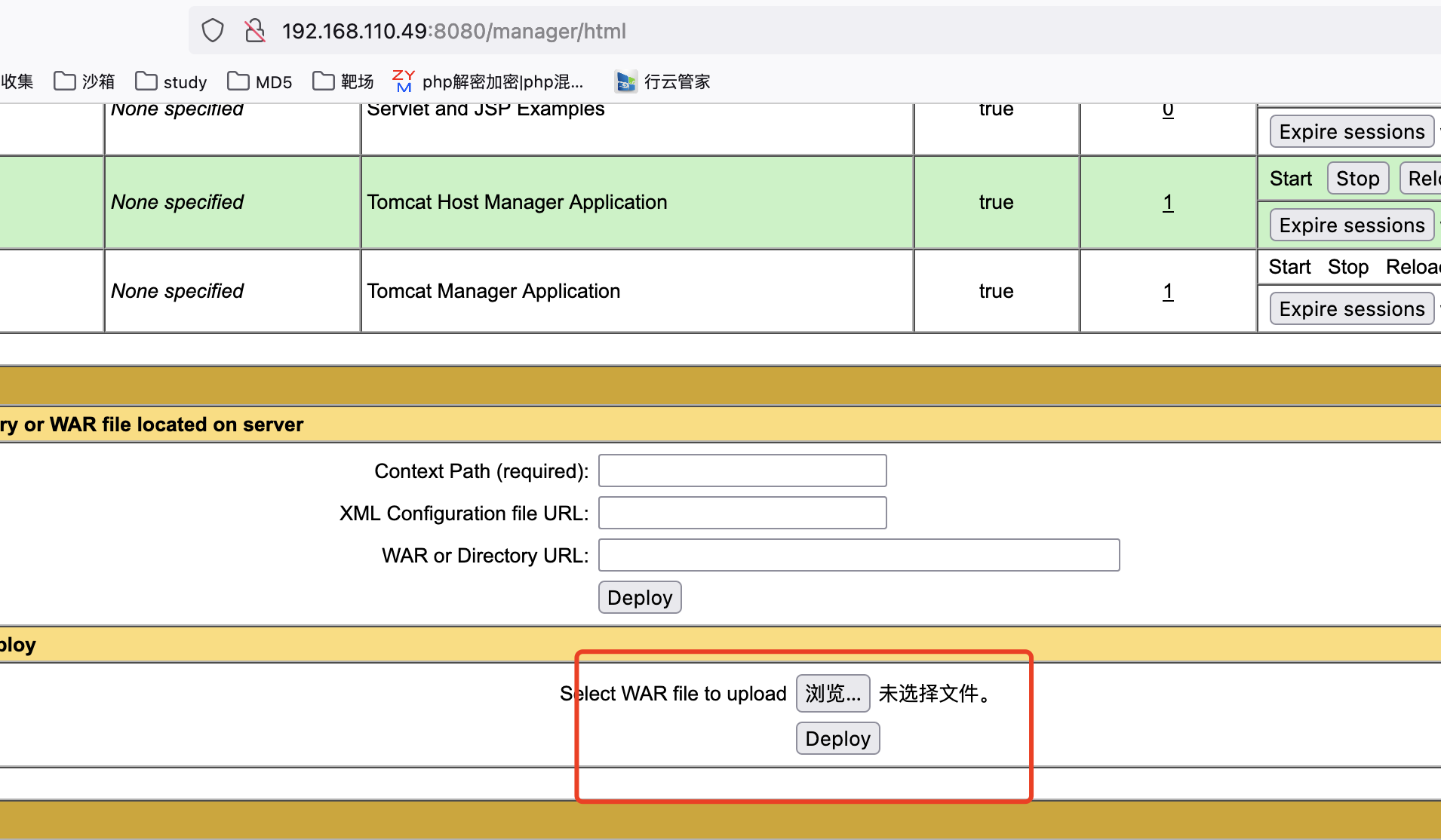Click Expire sessions for Servlet and JSP Examples

(1352, 132)
